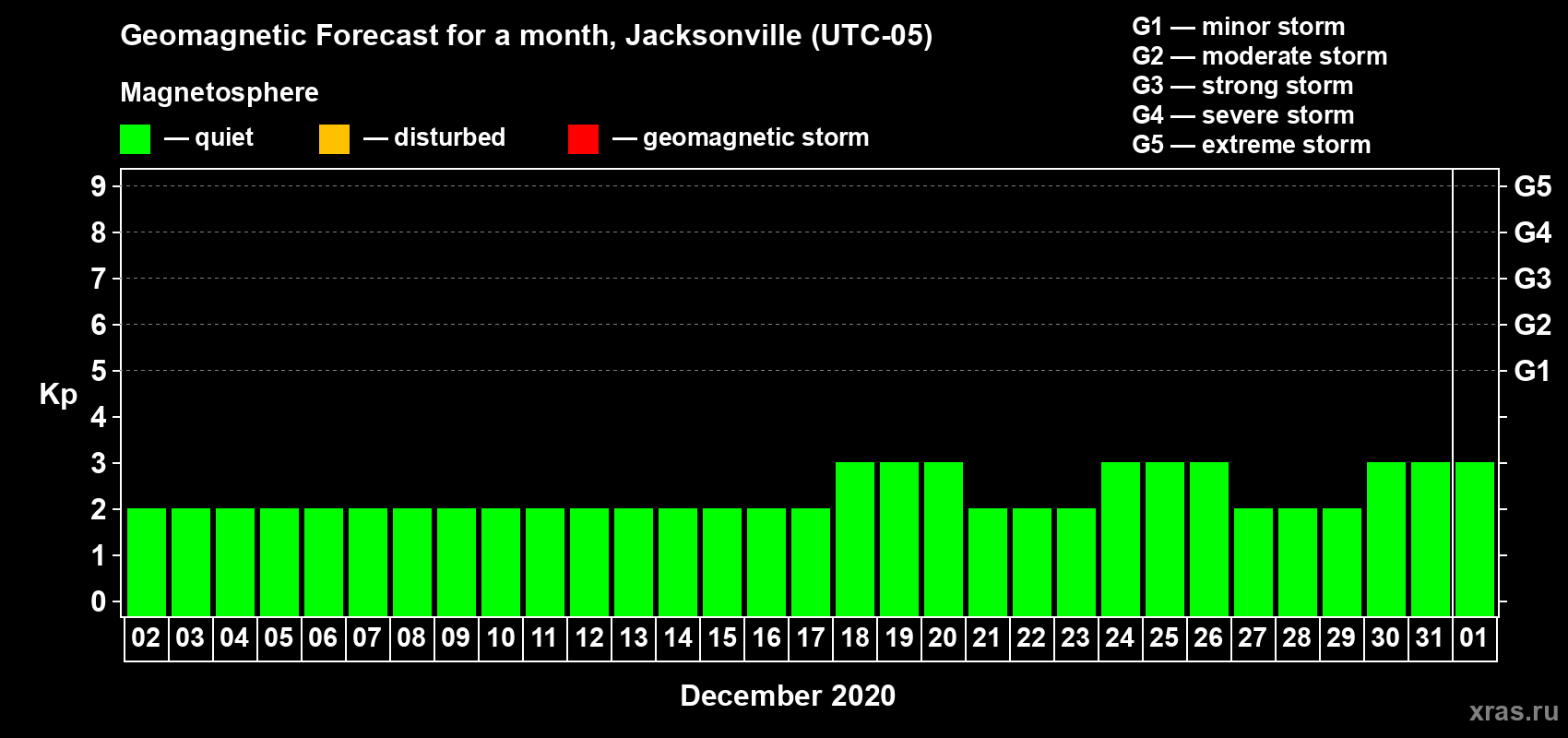Screen dimensions: 1568x738
Task: Click the Kp axis label
Action: point(58,395)
